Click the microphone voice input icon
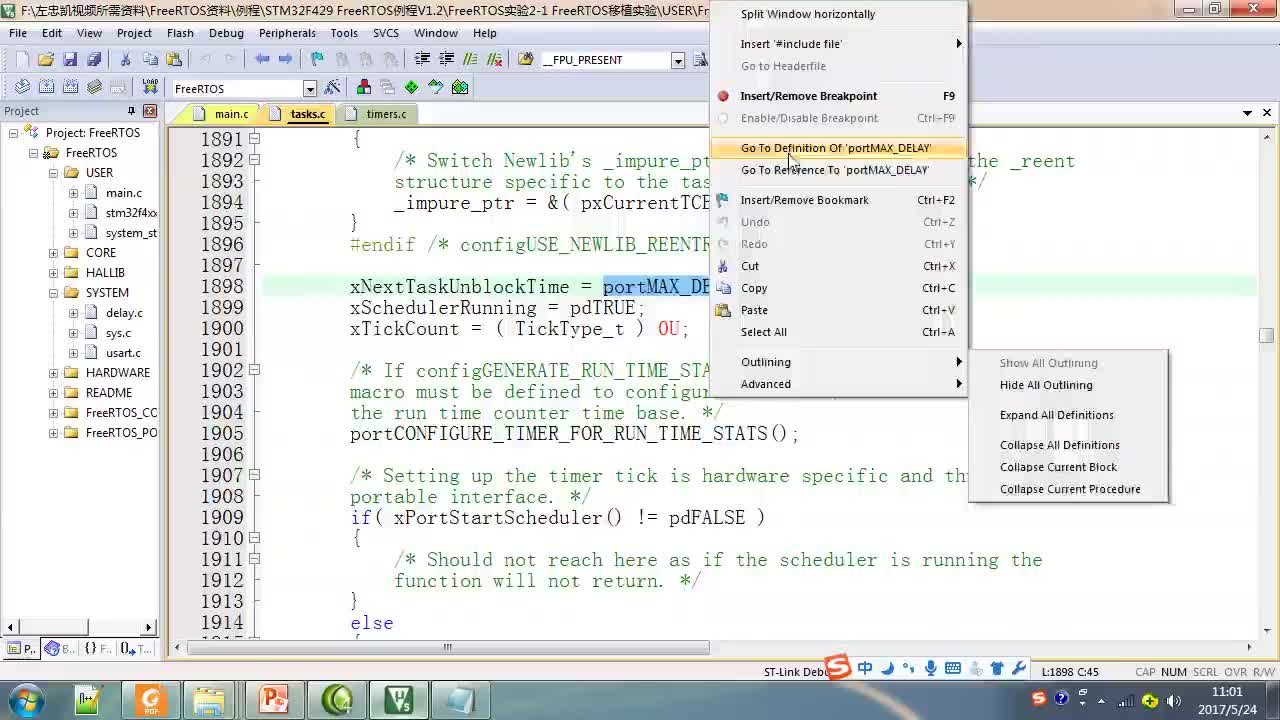 931,669
